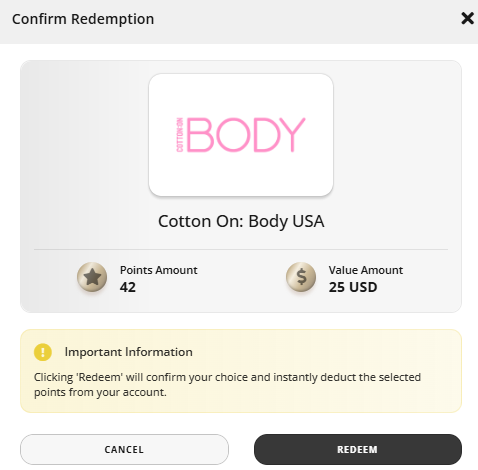Click the Cotton On: Body USA title
The width and height of the screenshot is (478, 470).
[x=241, y=221]
